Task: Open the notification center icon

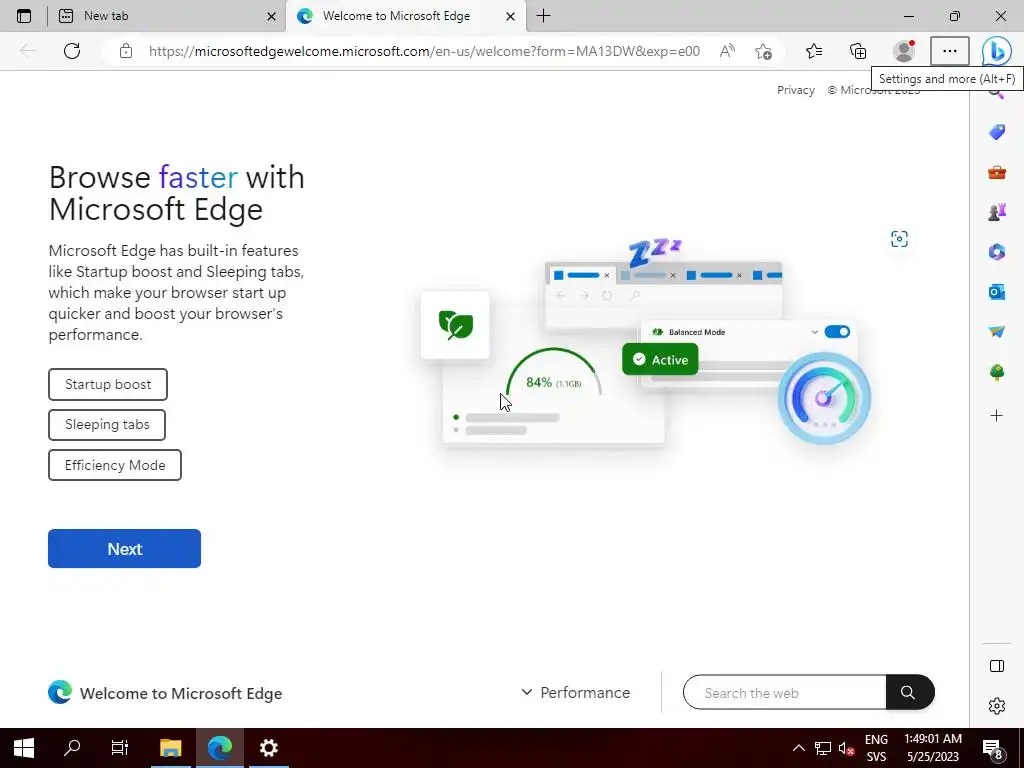Action: click(993, 748)
